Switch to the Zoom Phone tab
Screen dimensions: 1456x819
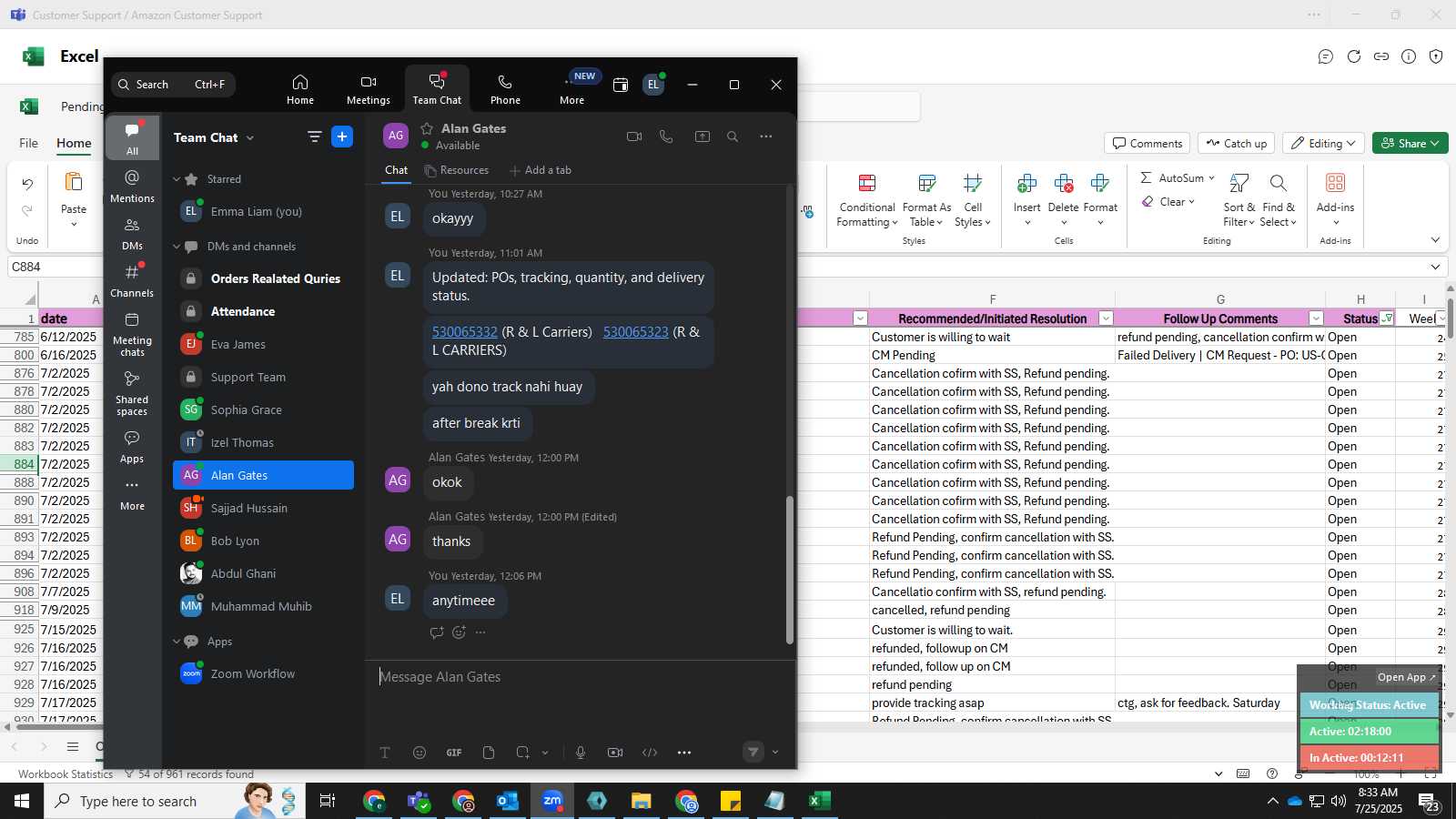(x=505, y=89)
